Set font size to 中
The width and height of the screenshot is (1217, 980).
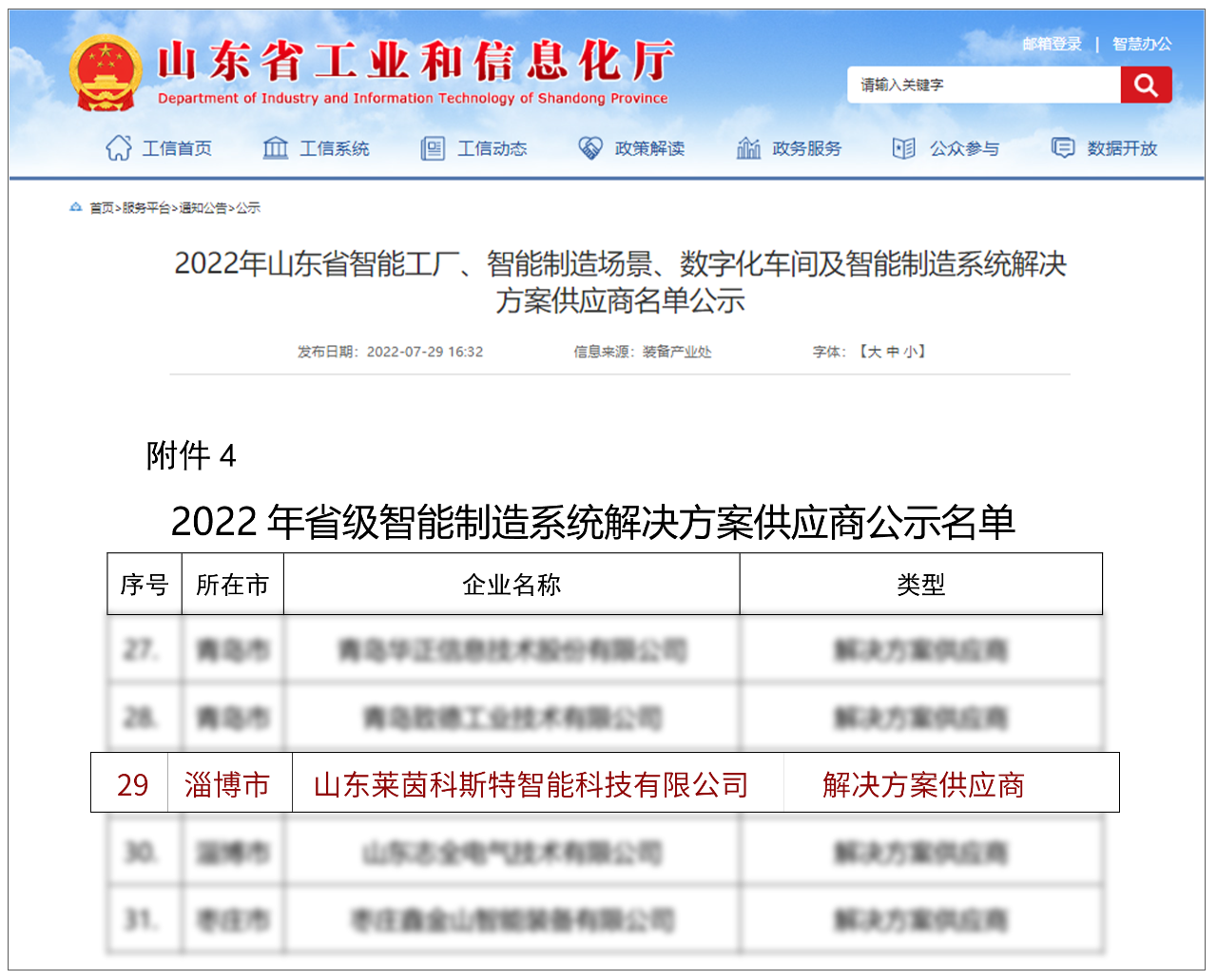893,352
